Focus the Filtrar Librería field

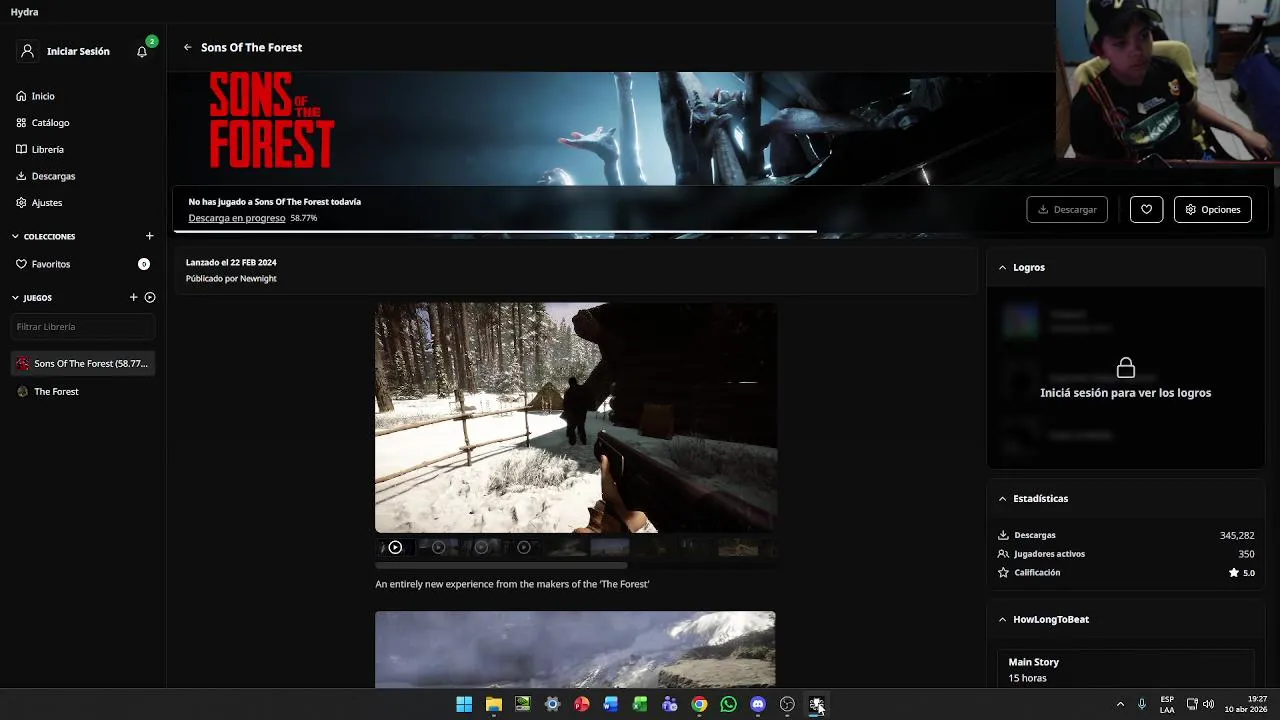click(x=83, y=327)
